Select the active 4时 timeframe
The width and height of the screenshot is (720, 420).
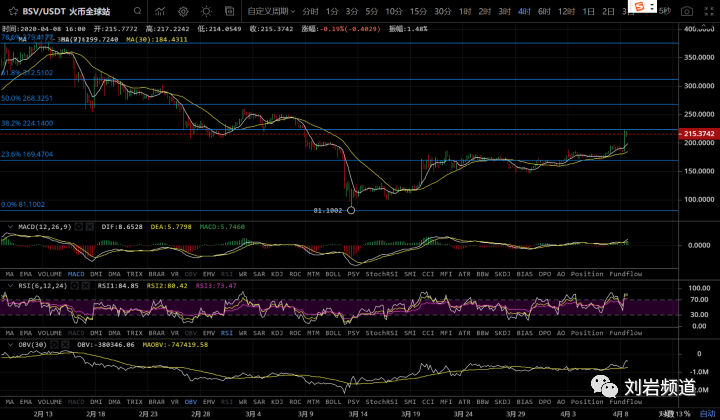click(x=524, y=11)
